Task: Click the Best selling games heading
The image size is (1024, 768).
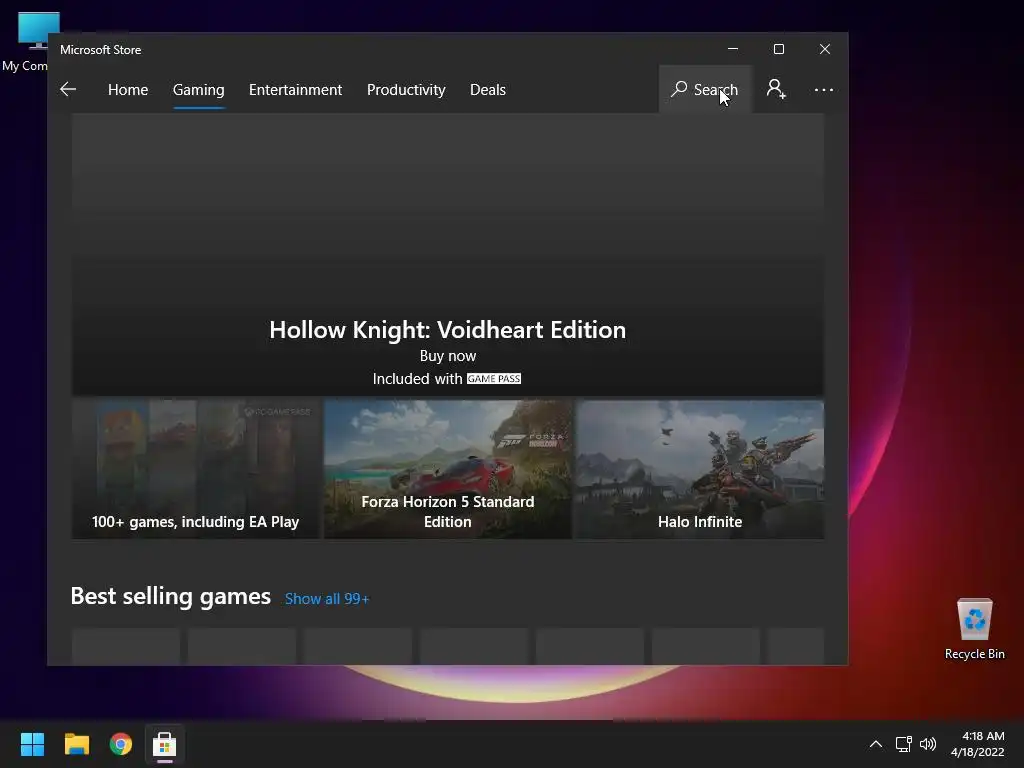Action: [170, 596]
